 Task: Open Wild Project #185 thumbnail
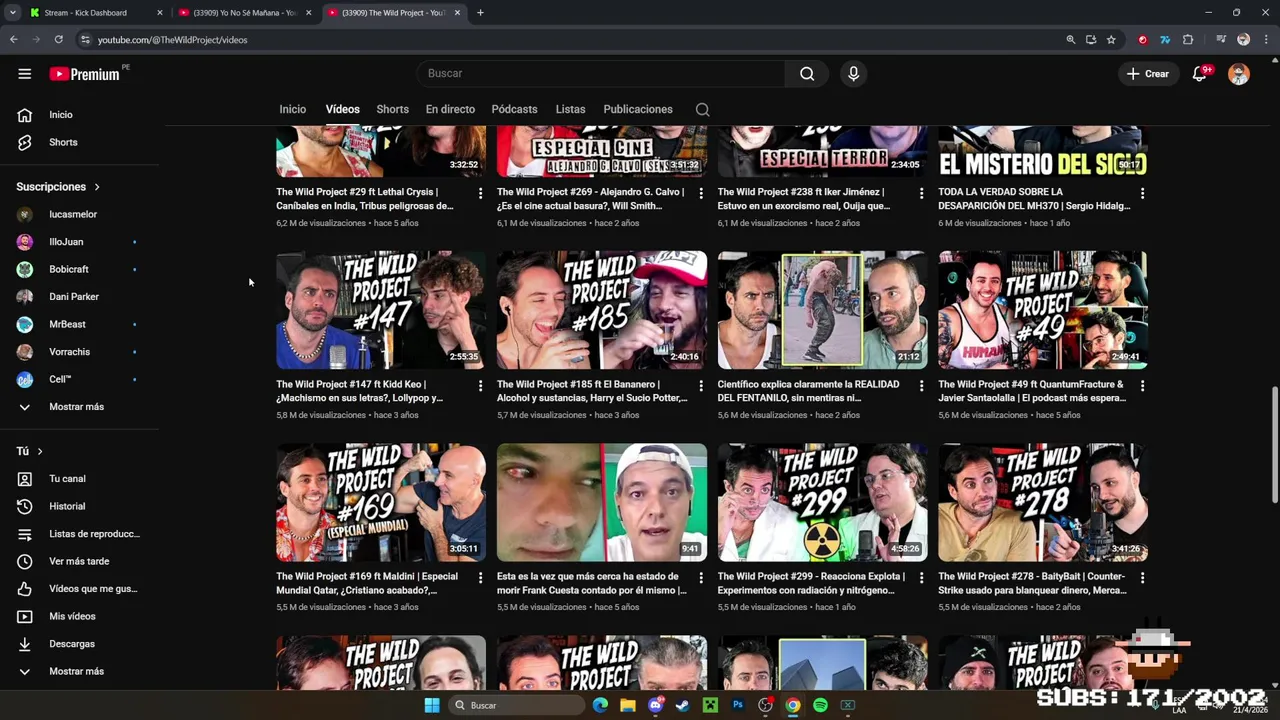[602, 310]
